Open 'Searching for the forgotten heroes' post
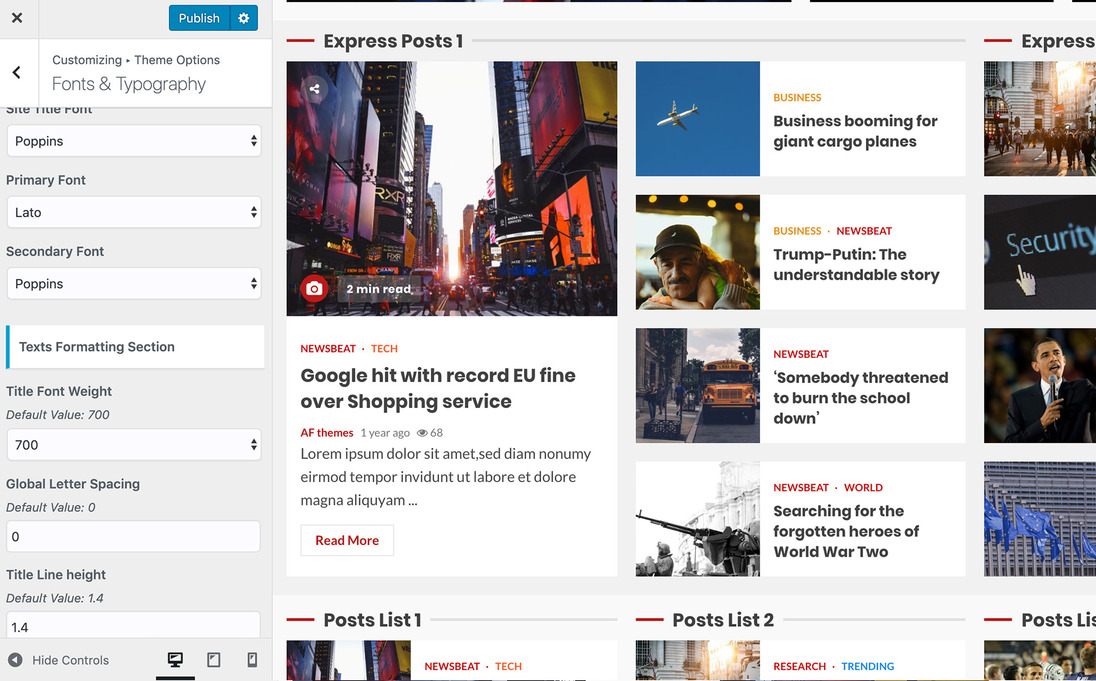1096x681 pixels. (846, 531)
